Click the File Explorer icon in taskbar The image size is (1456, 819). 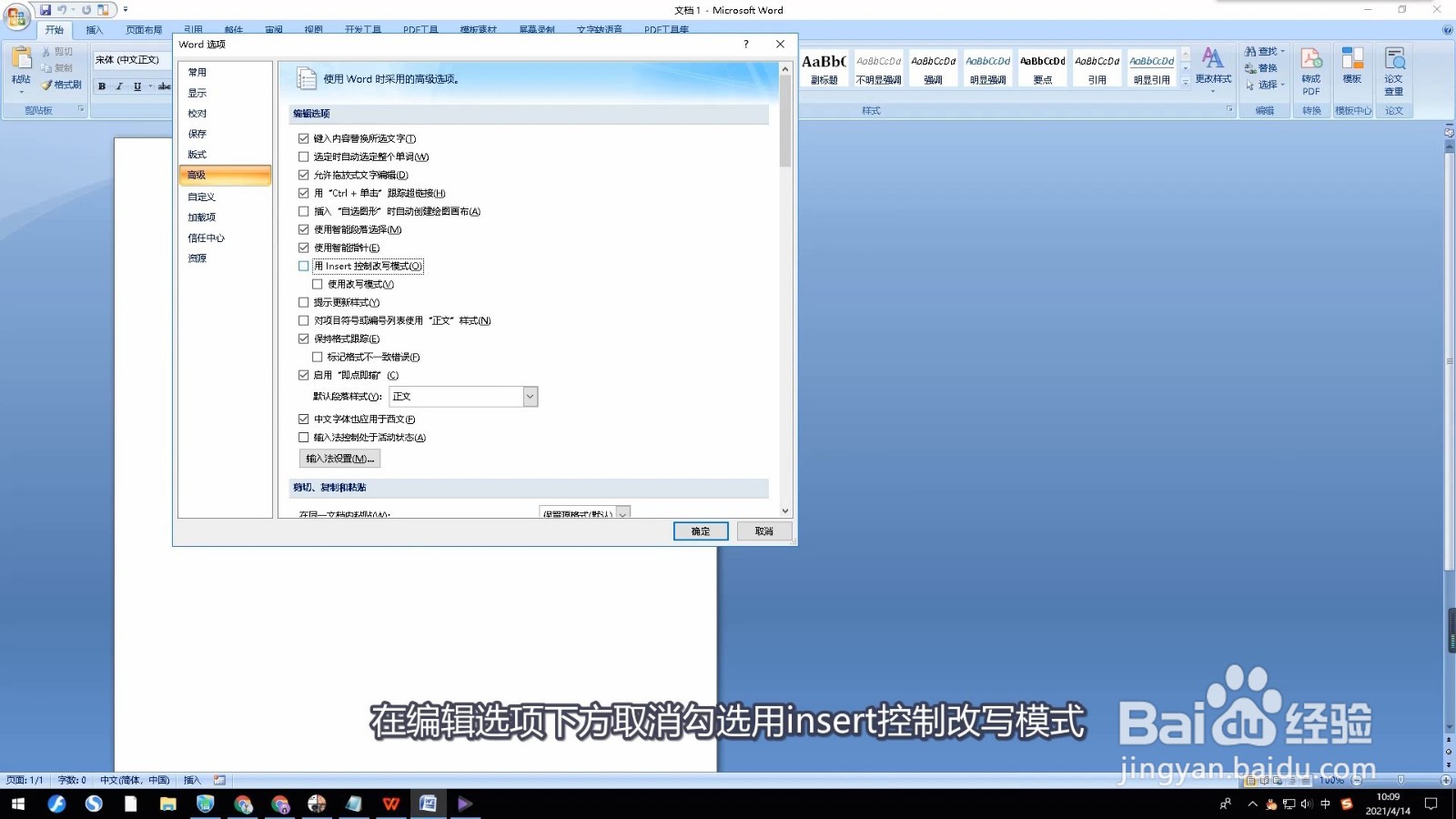click(x=167, y=804)
